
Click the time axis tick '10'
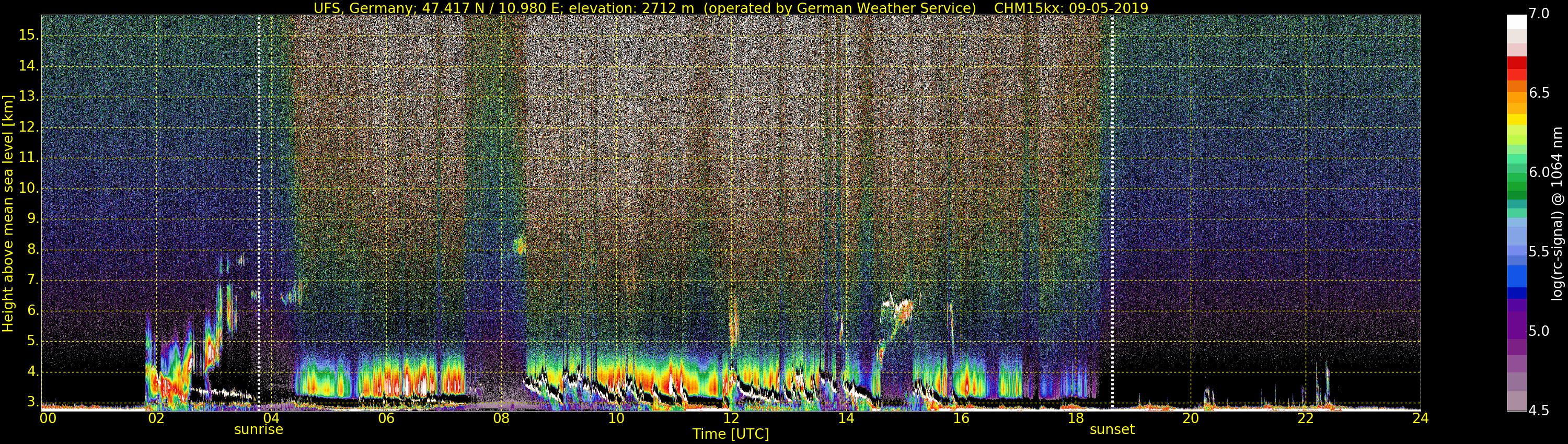point(616,418)
